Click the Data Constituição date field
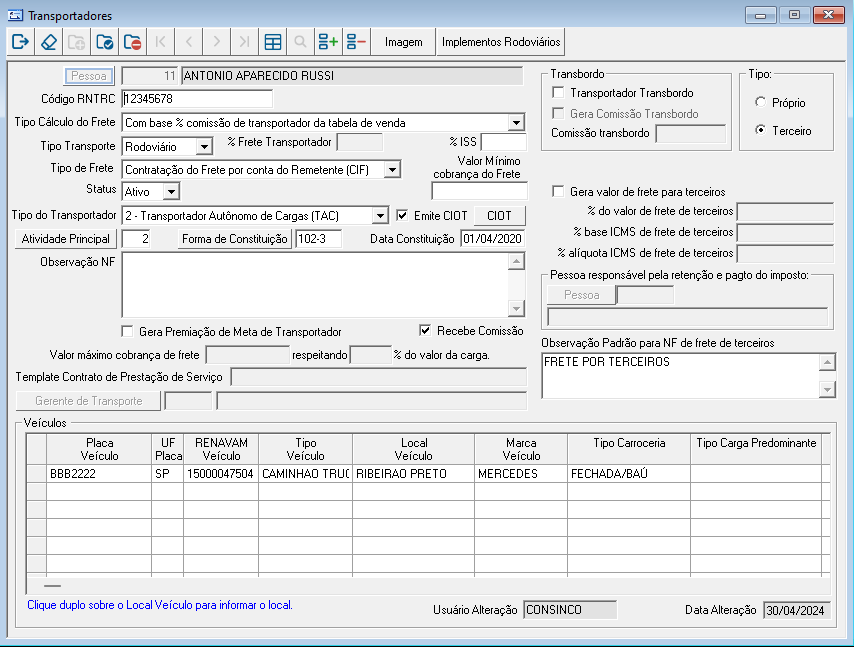 (x=492, y=239)
